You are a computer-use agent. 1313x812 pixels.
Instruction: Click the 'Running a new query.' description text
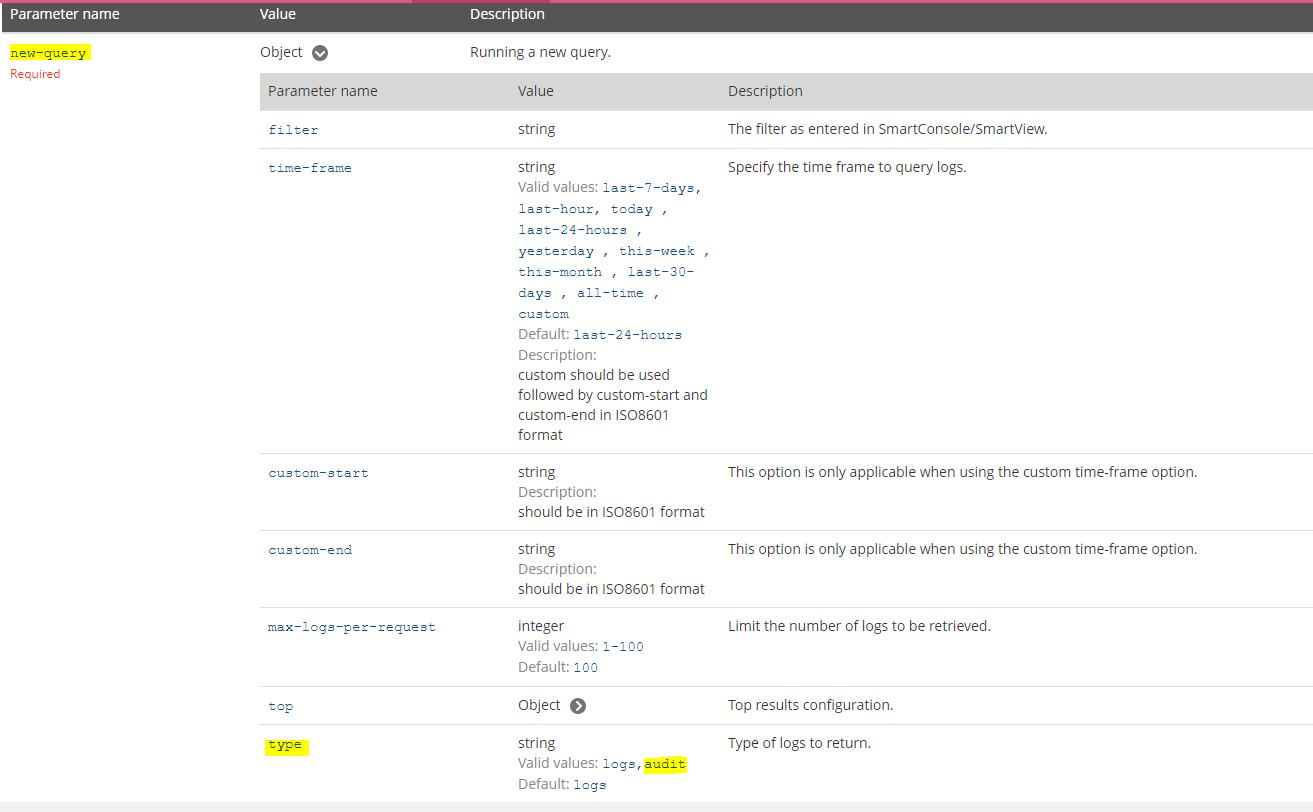point(540,53)
